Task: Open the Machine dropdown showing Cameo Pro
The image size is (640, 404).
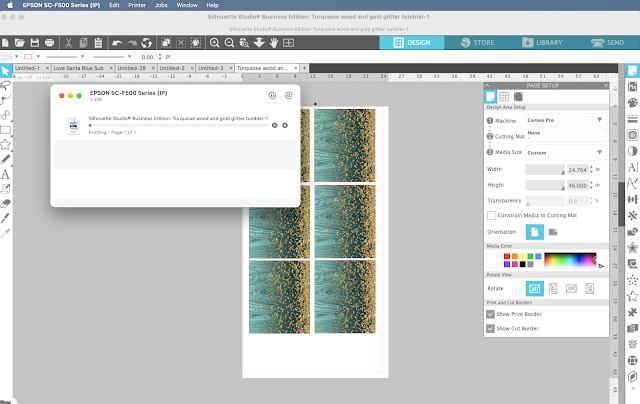Action: pyautogui.click(x=565, y=120)
